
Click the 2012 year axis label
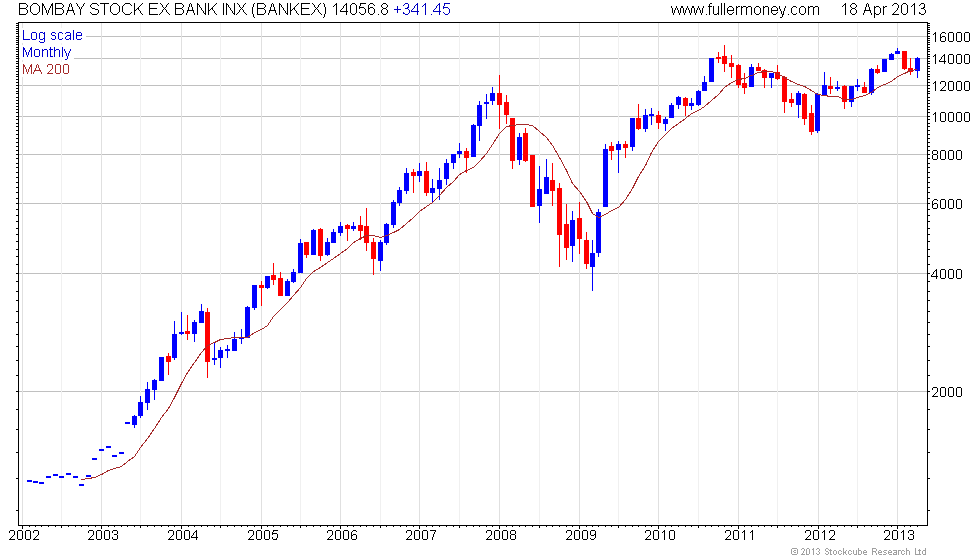point(819,535)
